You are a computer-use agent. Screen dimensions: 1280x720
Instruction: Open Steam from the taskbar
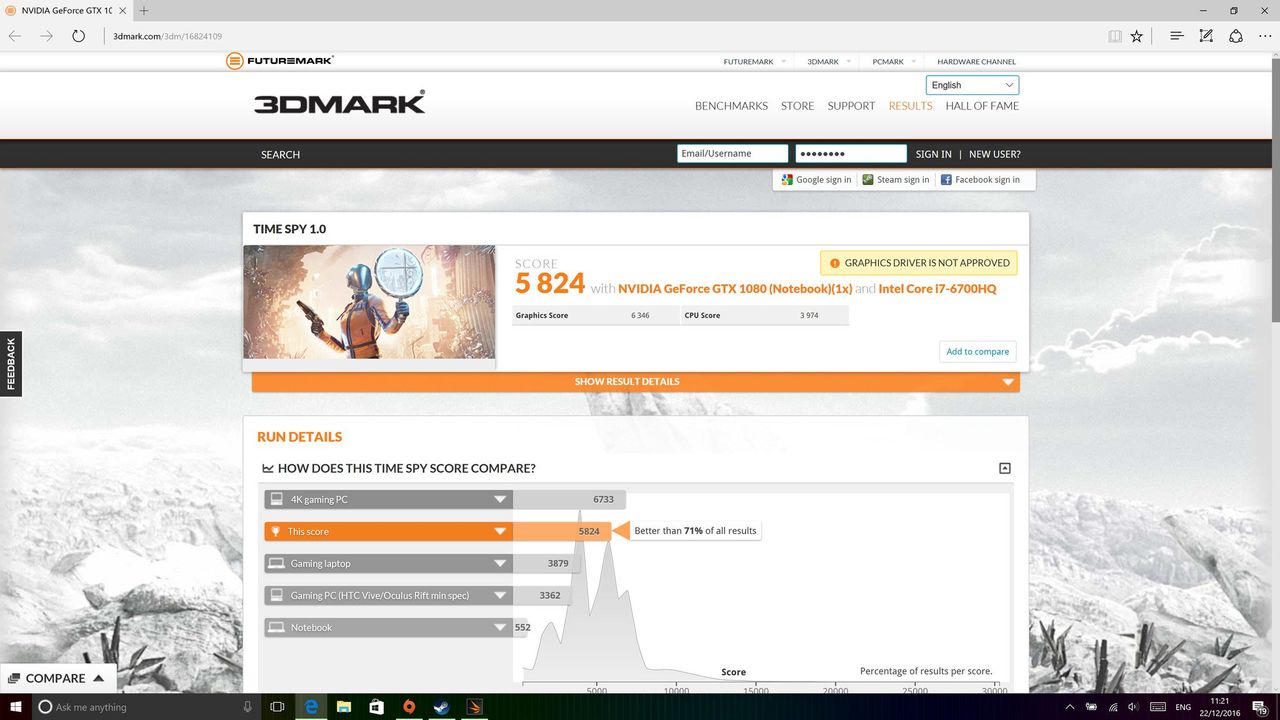tap(440, 707)
